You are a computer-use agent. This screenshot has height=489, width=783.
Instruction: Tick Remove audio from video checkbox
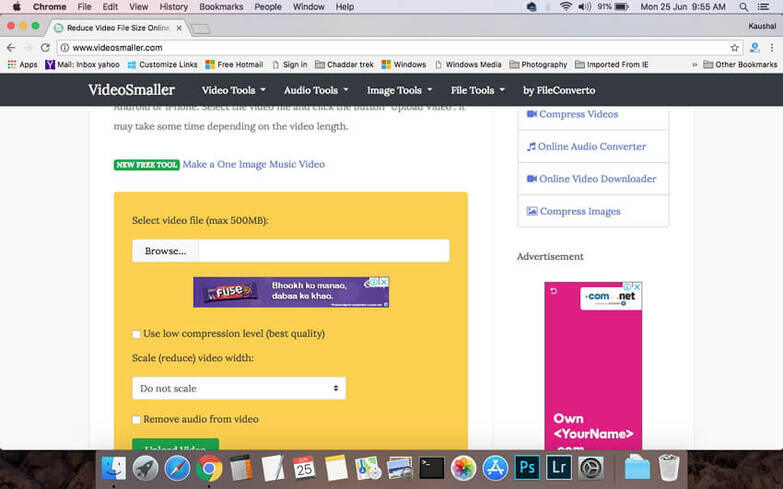point(136,420)
